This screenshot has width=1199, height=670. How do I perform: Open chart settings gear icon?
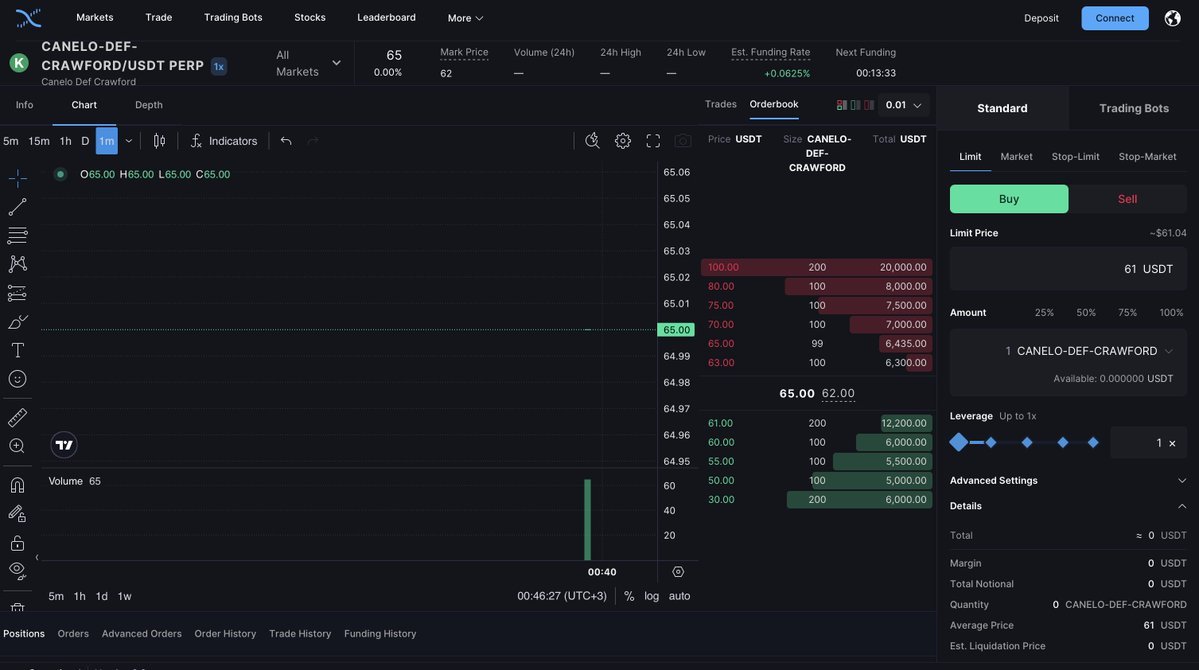(x=623, y=141)
